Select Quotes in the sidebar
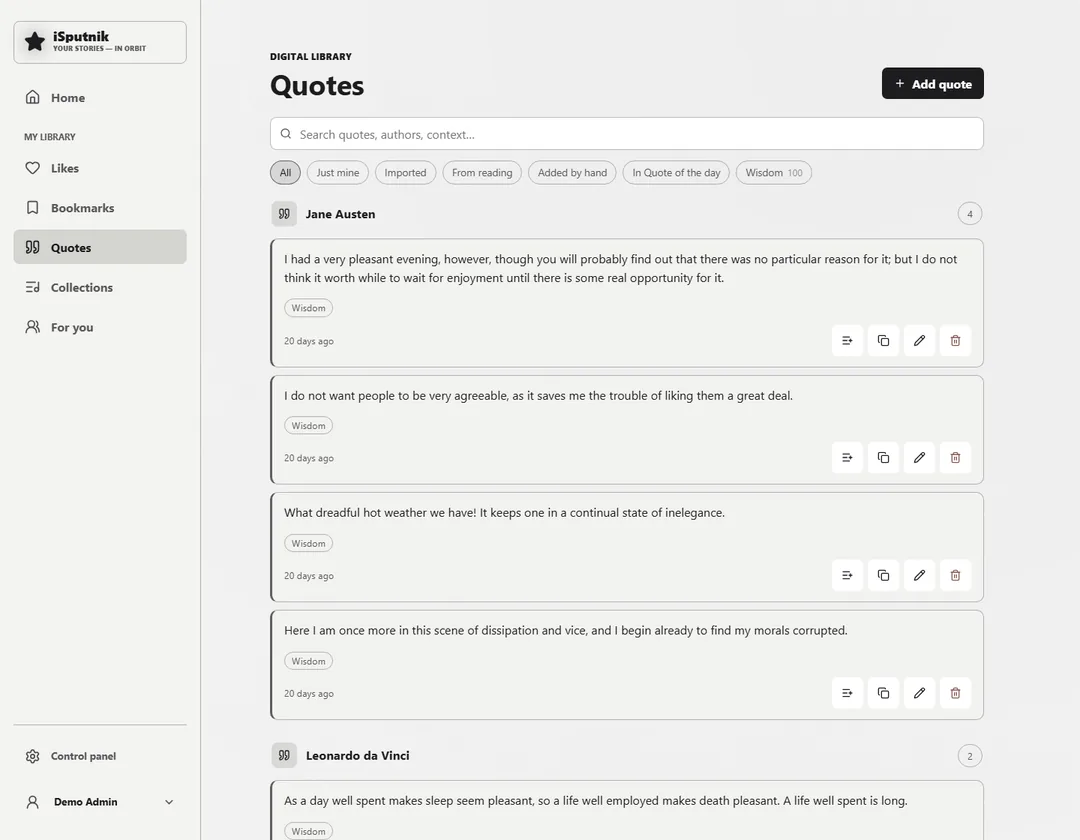The height and width of the screenshot is (840, 1080). (x=100, y=247)
